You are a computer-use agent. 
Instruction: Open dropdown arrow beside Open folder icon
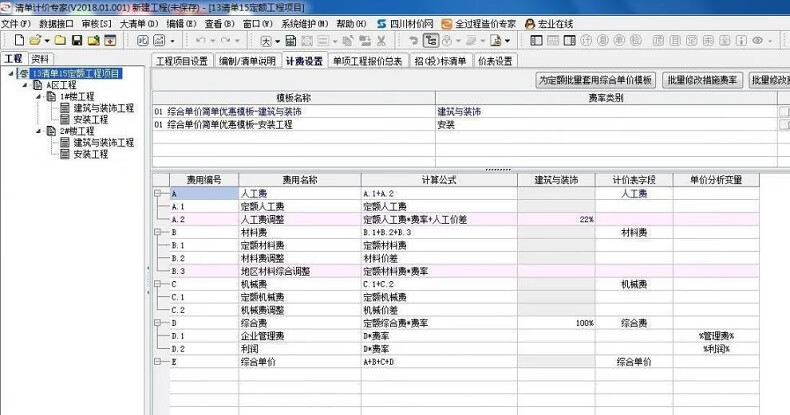click(x=47, y=41)
